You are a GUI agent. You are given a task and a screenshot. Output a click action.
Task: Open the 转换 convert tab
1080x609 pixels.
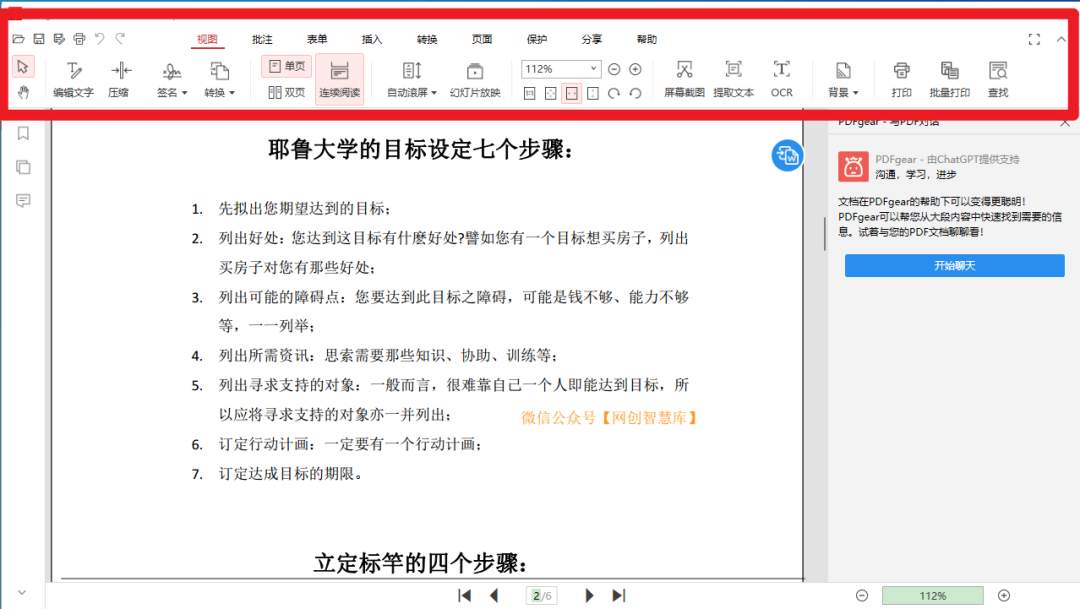pyautogui.click(x=427, y=39)
